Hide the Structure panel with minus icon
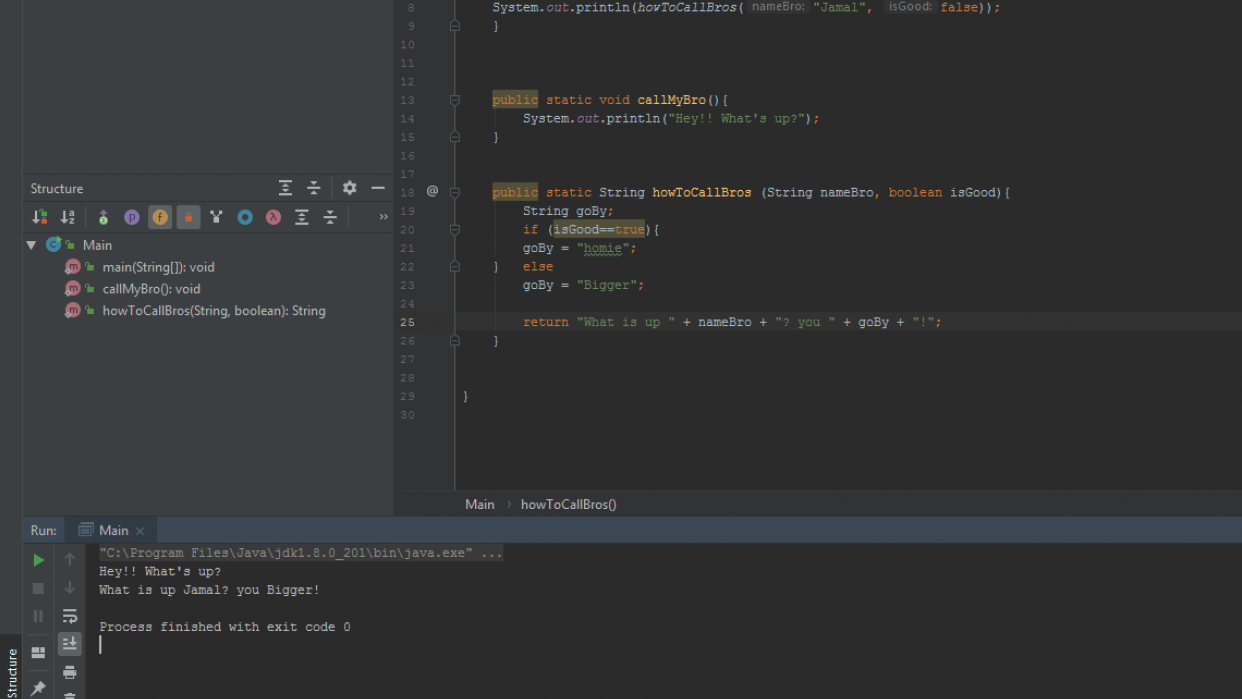Viewport: 1242px width, 699px height. [x=377, y=188]
